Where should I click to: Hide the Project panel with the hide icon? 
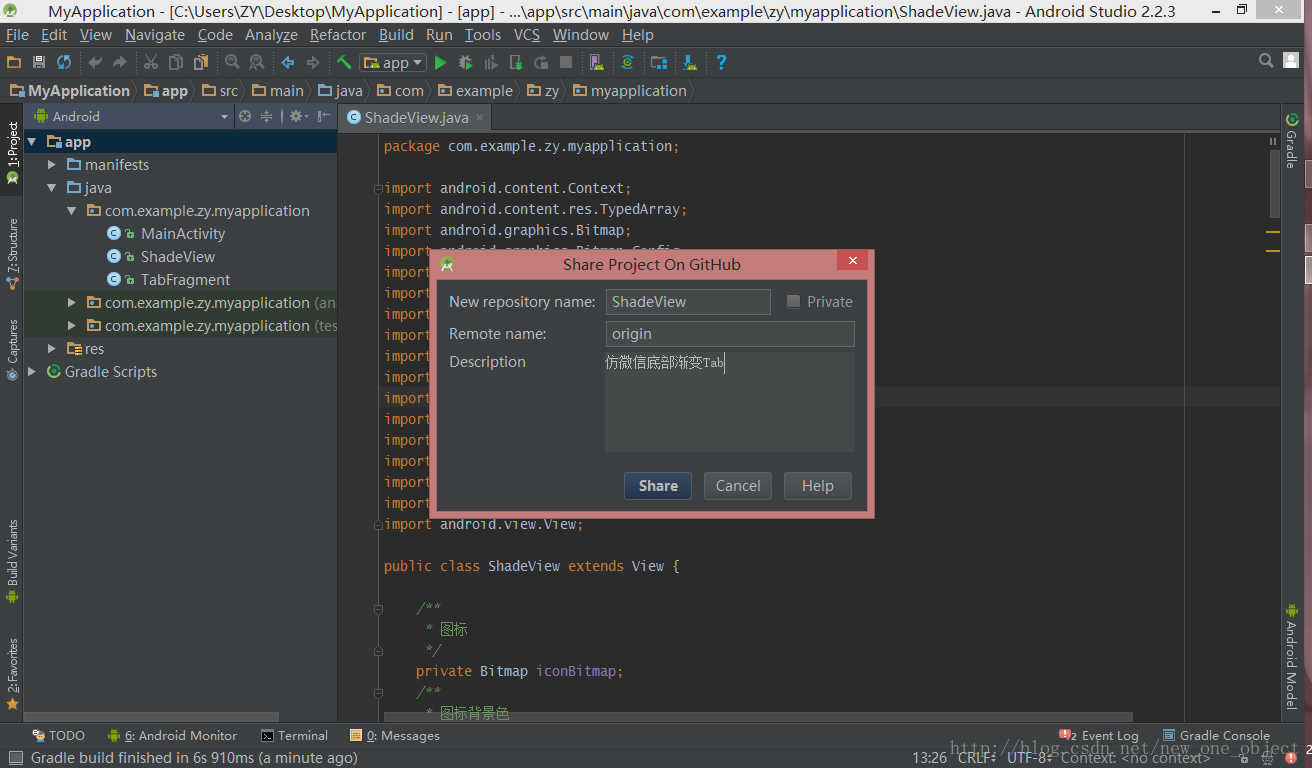(x=324, y=116)
